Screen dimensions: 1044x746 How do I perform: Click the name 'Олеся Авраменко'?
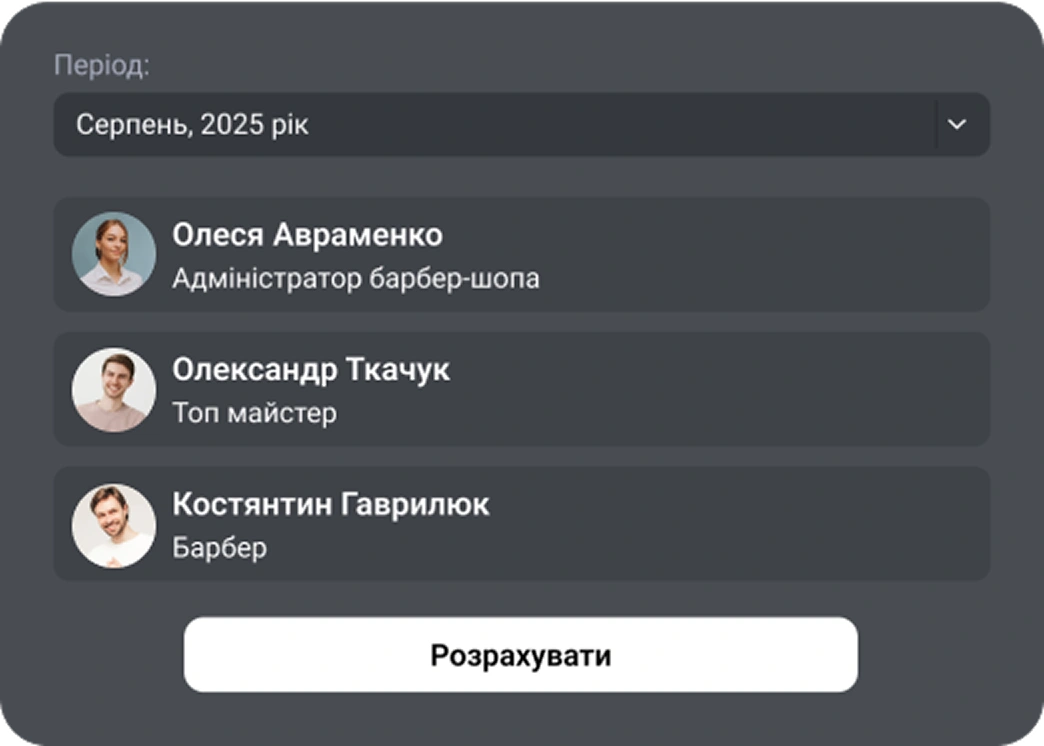308,235
